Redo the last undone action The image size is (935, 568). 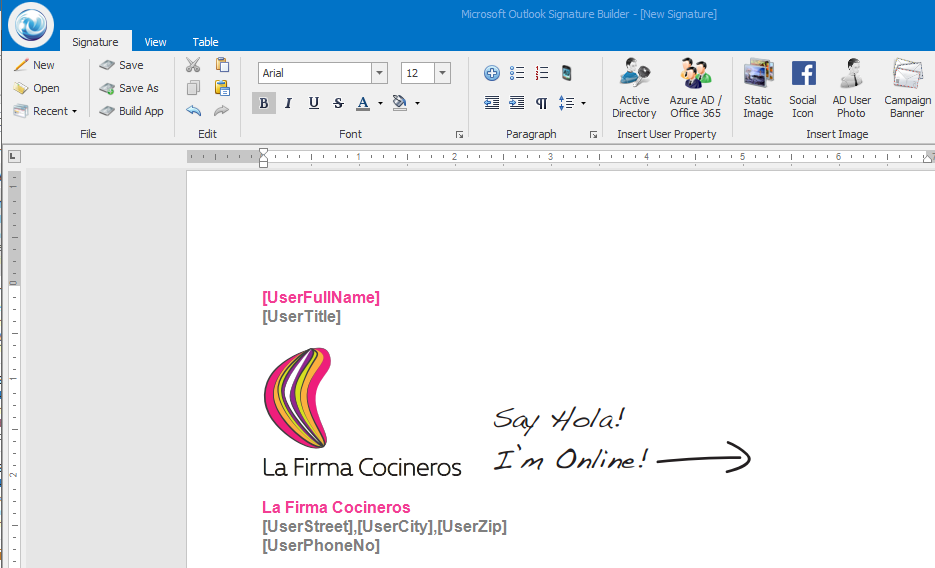tap(221, 110)
